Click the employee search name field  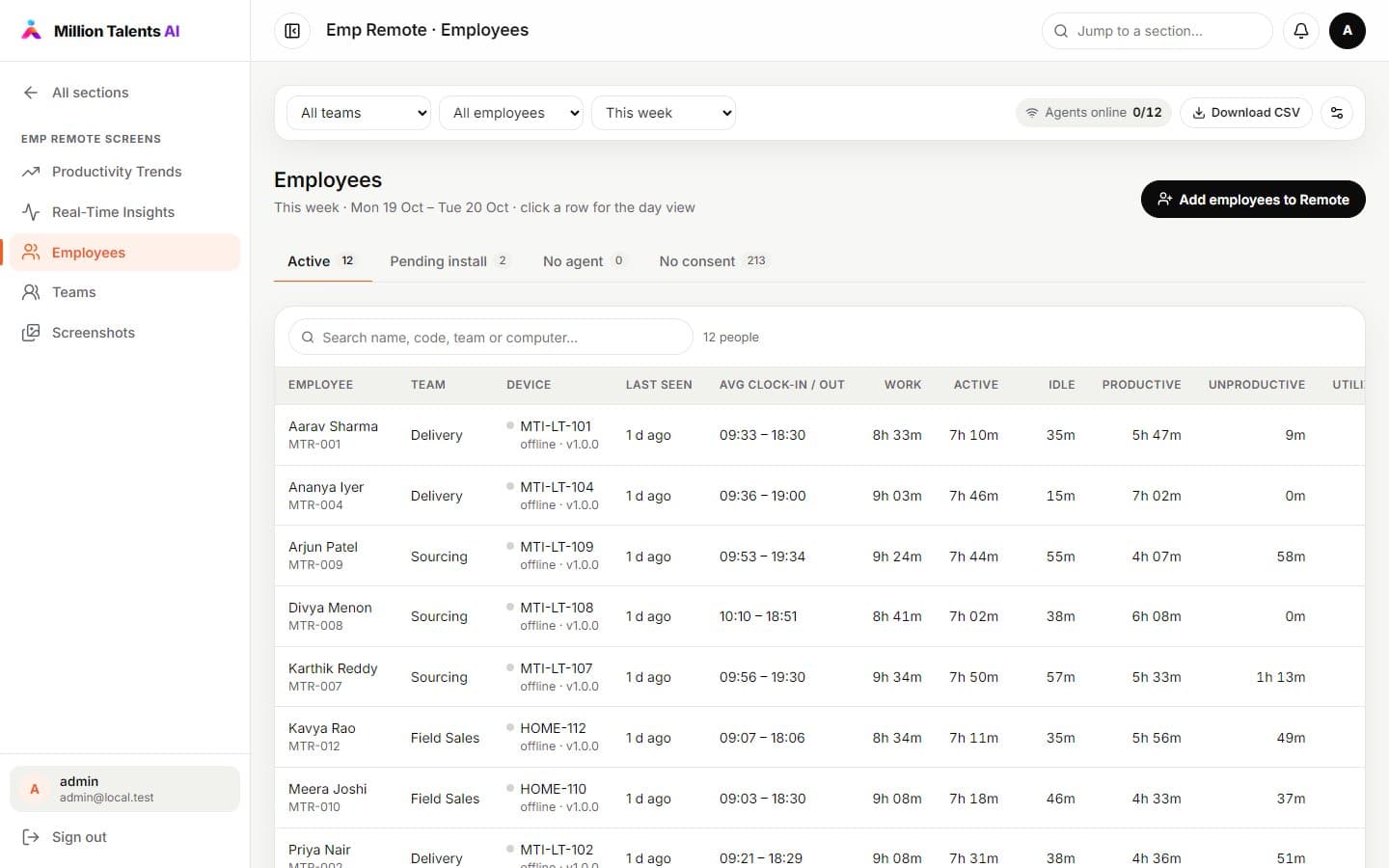[x=491, y=338]
